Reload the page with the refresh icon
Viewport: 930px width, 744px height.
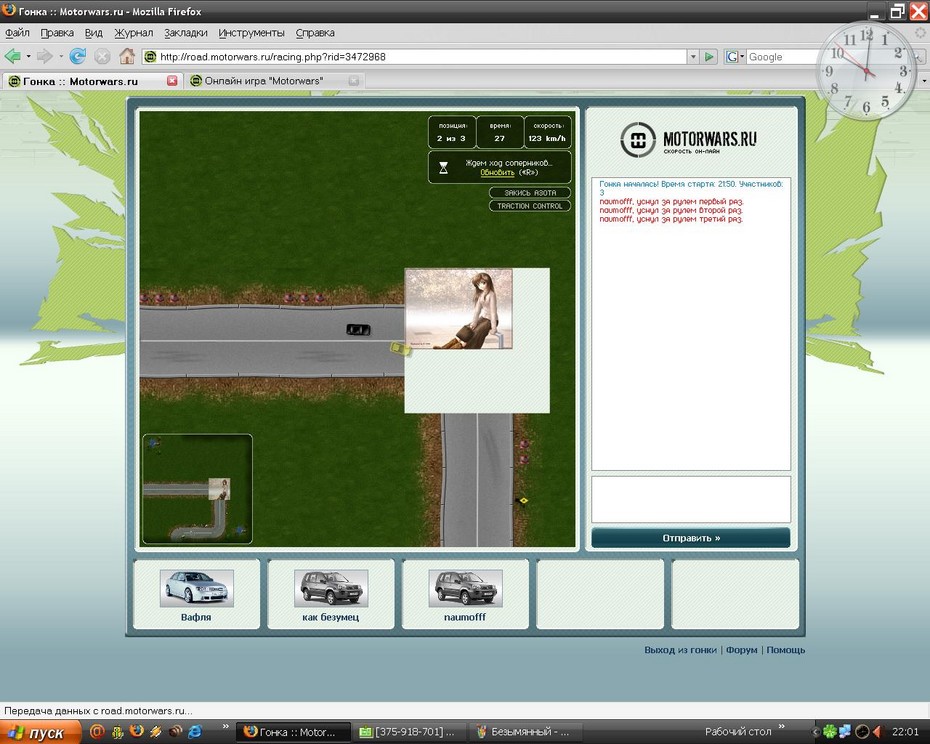(x=78, y=56)
